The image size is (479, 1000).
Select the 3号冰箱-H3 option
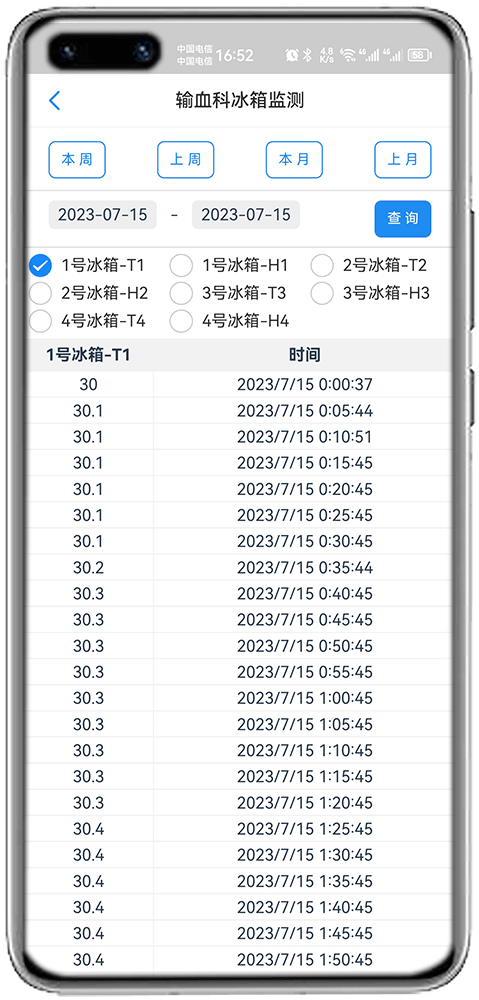pos(322,293)
